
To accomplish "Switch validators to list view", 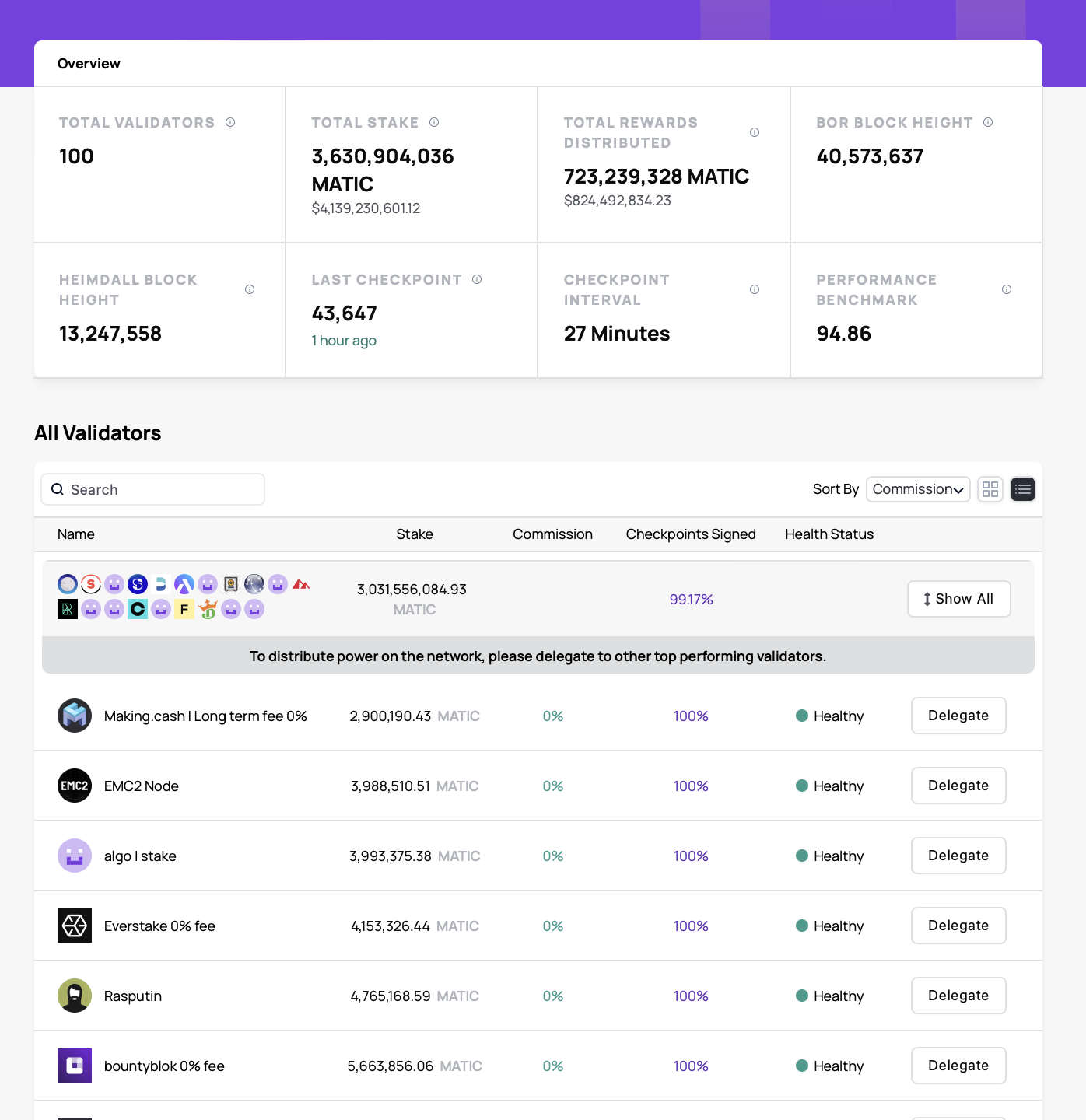I will click(x=1023, y=489).
